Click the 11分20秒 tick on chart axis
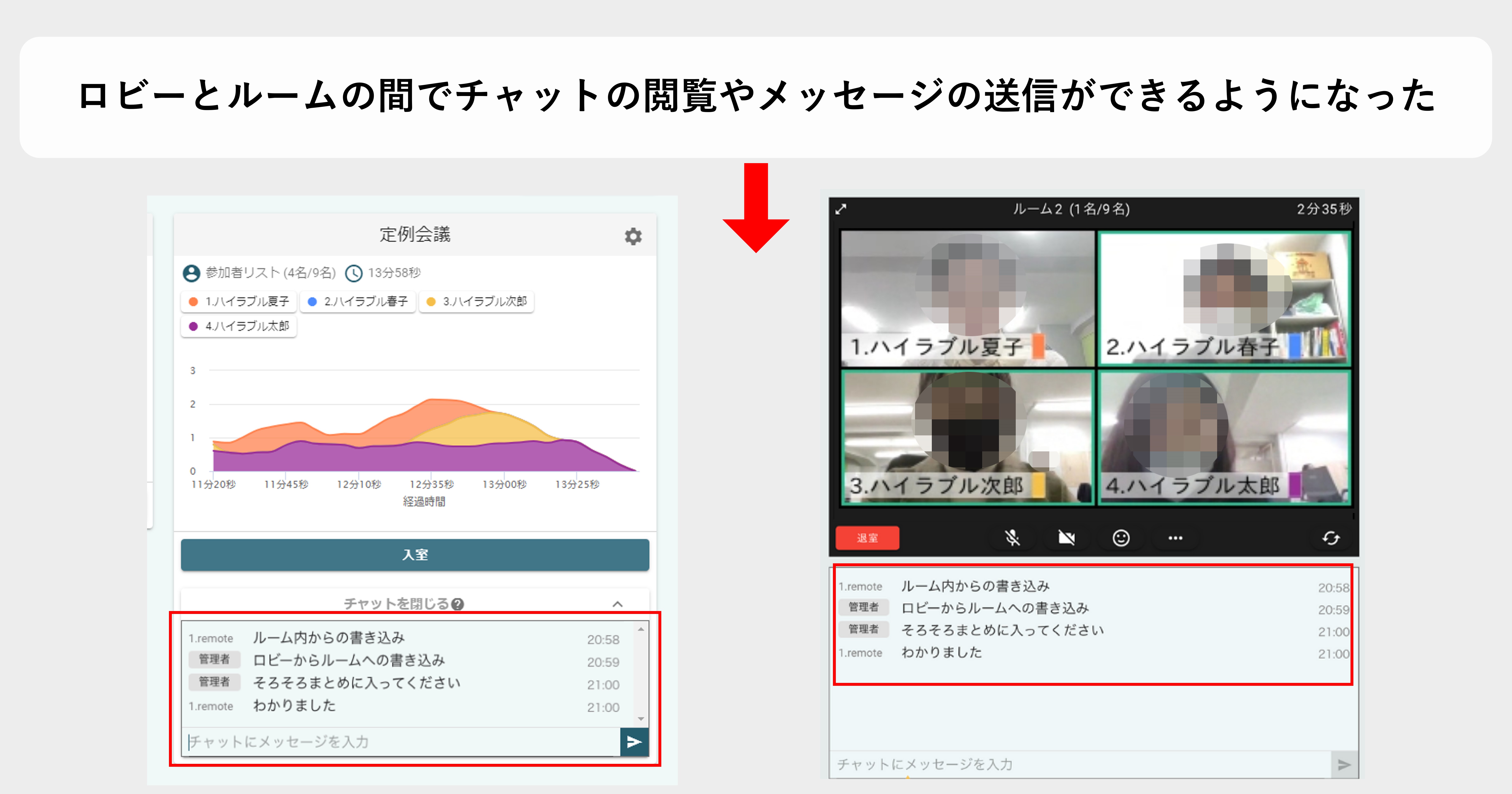 [214, 485]
